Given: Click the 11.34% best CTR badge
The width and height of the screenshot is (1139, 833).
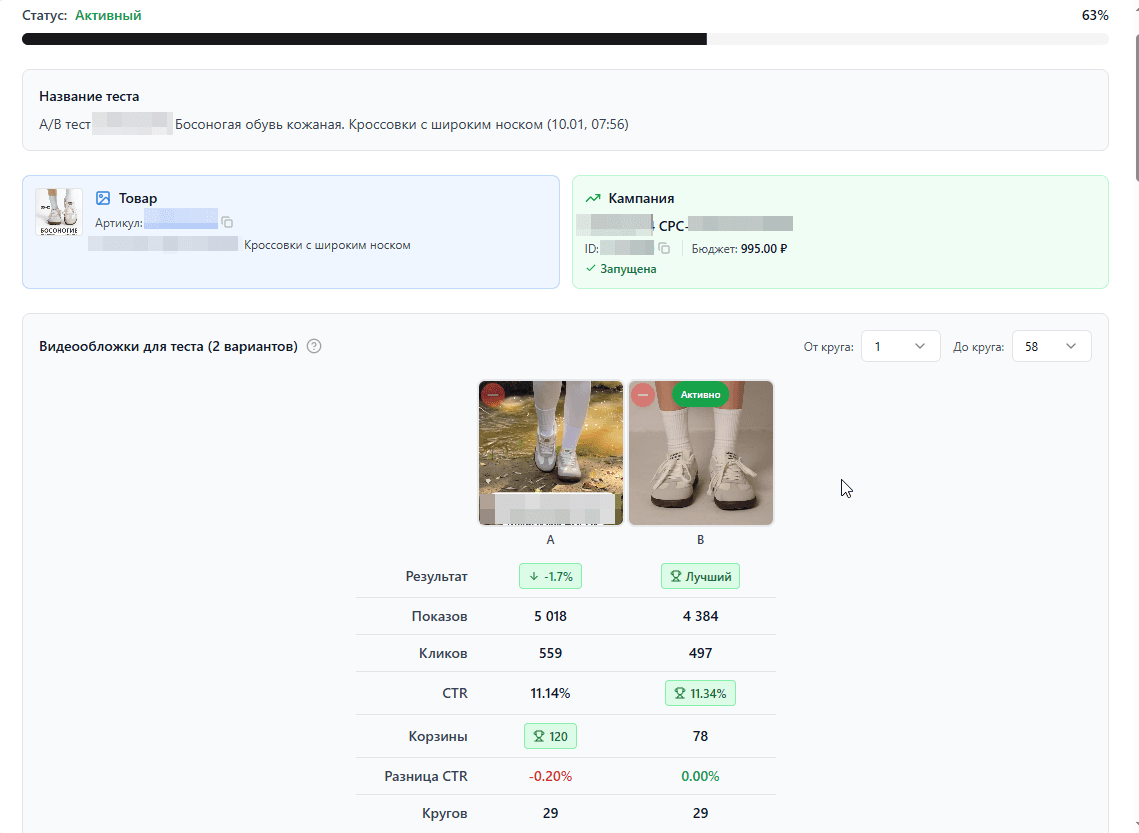Looking at the screenshot, I should pyautogui.click(x=700, y=693).
